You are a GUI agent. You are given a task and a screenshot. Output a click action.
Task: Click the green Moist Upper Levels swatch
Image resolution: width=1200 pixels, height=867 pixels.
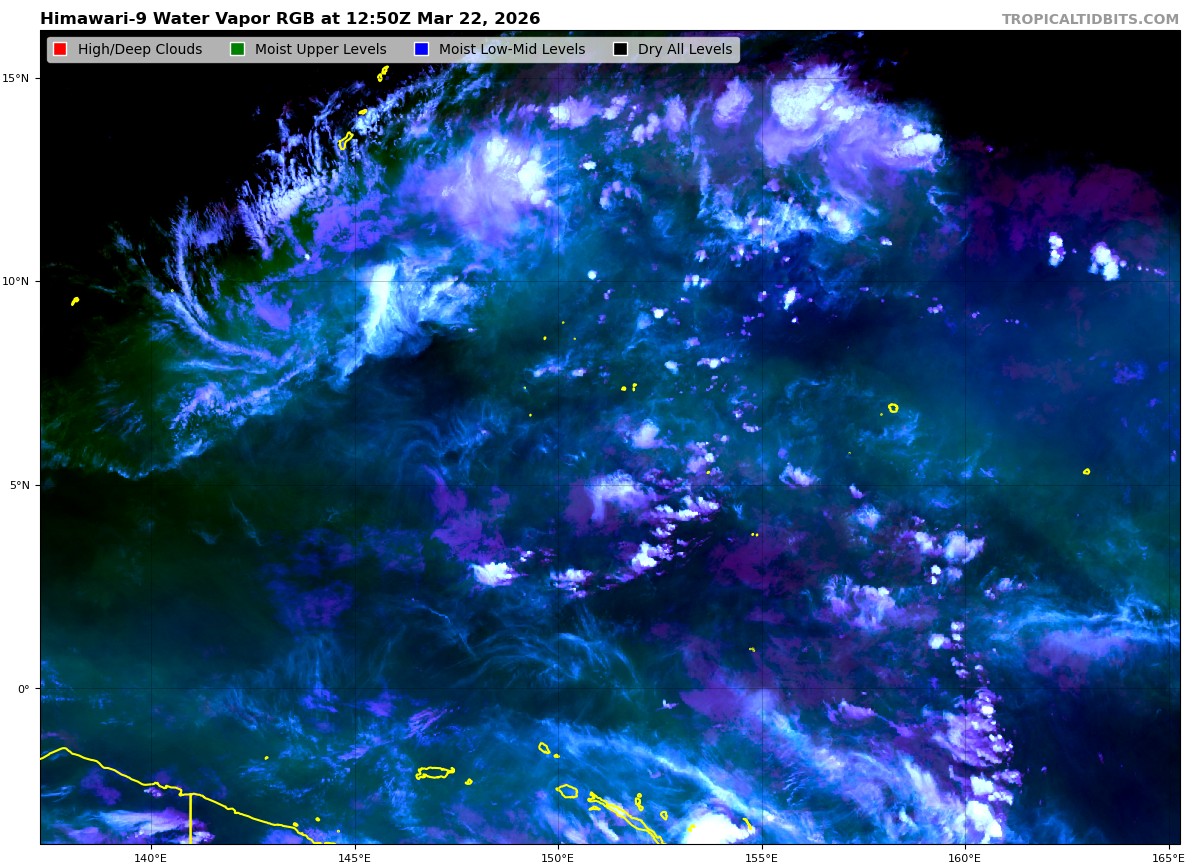[237, 50]
